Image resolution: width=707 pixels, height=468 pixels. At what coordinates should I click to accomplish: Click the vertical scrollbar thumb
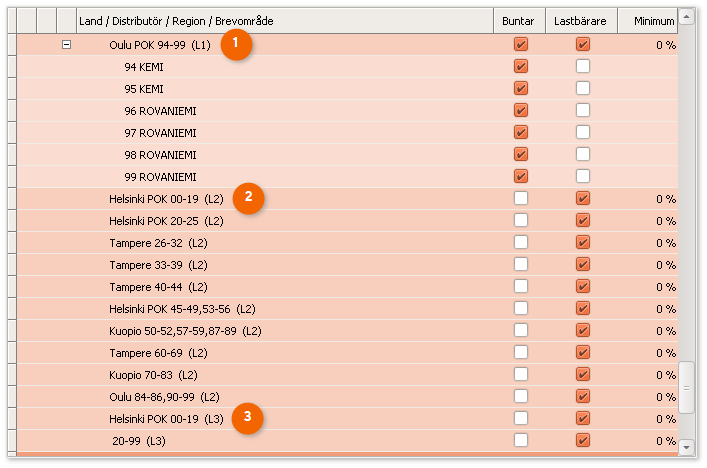point(686,387)
